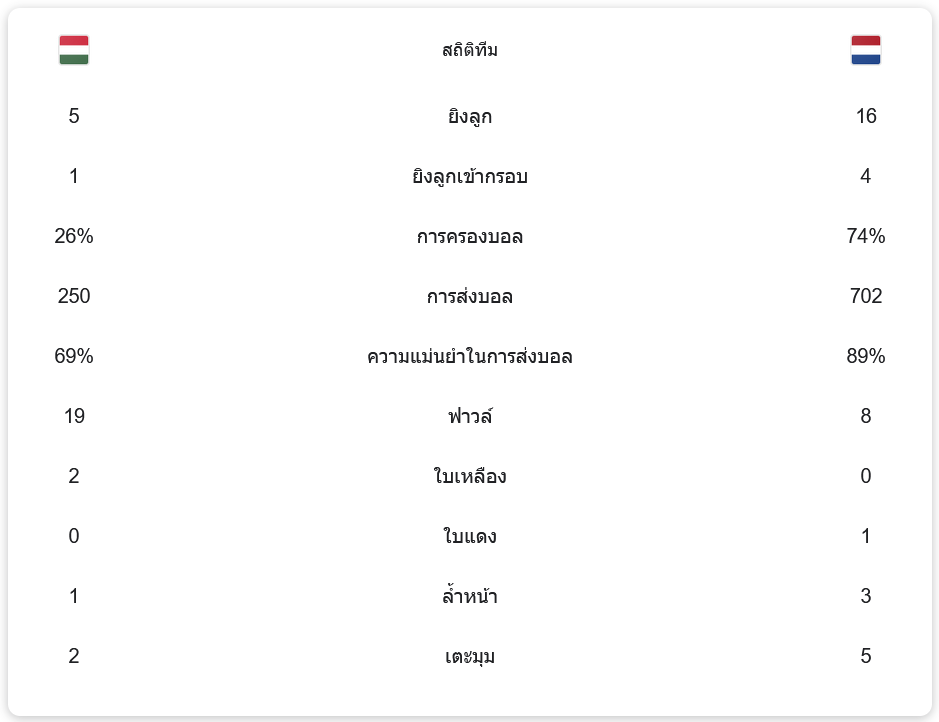Select the การครองบอล row label
This screenshot has height=722, width=939.
pos(470,237)
